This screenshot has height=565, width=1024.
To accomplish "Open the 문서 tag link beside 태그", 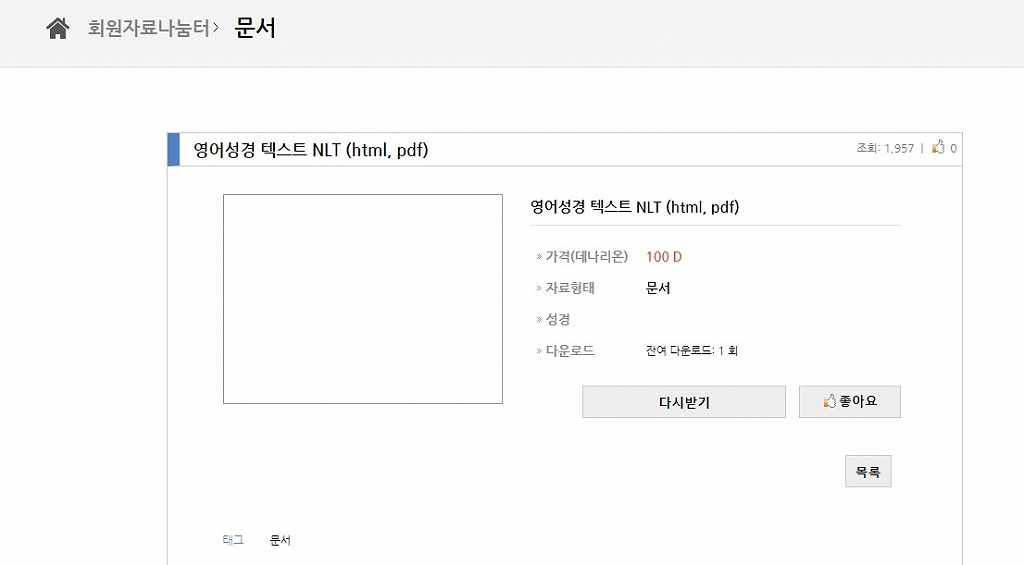I will coord(280,540).
